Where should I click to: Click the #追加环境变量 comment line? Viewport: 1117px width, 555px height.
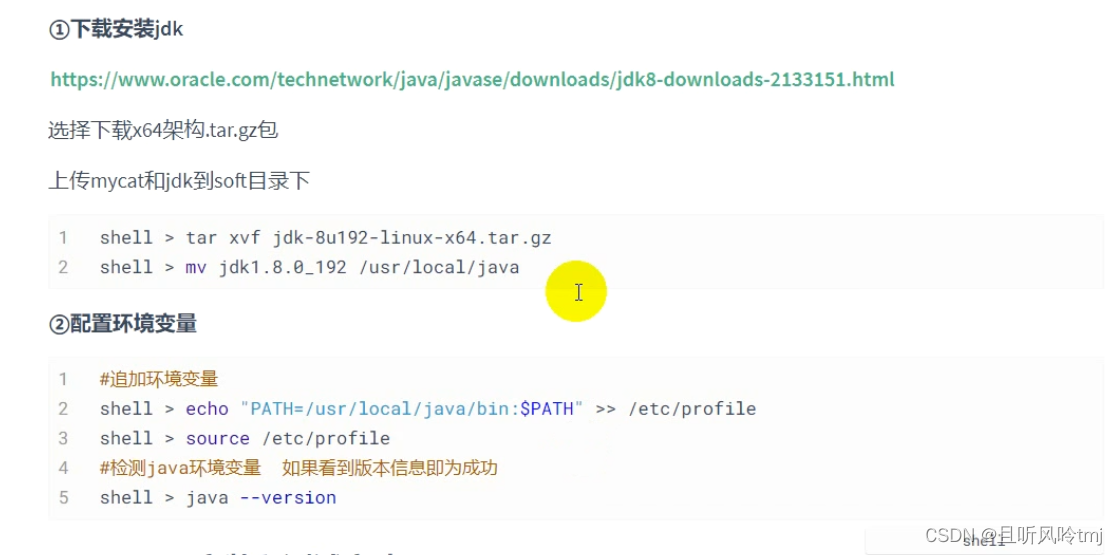pos(159,379)
